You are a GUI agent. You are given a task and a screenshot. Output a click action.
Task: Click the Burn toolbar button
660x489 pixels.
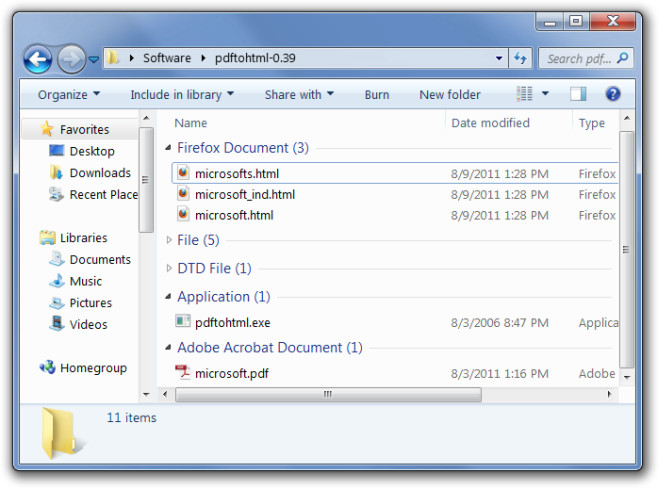click(x=377, y=95)
